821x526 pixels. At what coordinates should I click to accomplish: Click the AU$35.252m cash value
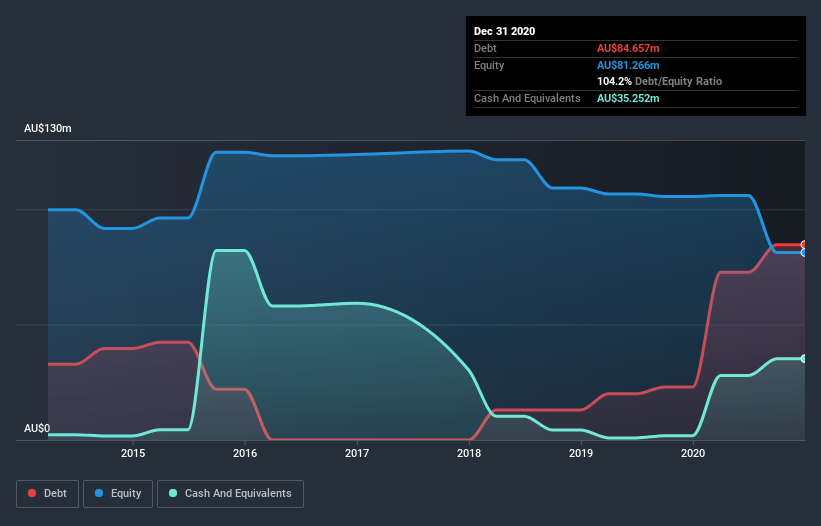tap(628, 98)
